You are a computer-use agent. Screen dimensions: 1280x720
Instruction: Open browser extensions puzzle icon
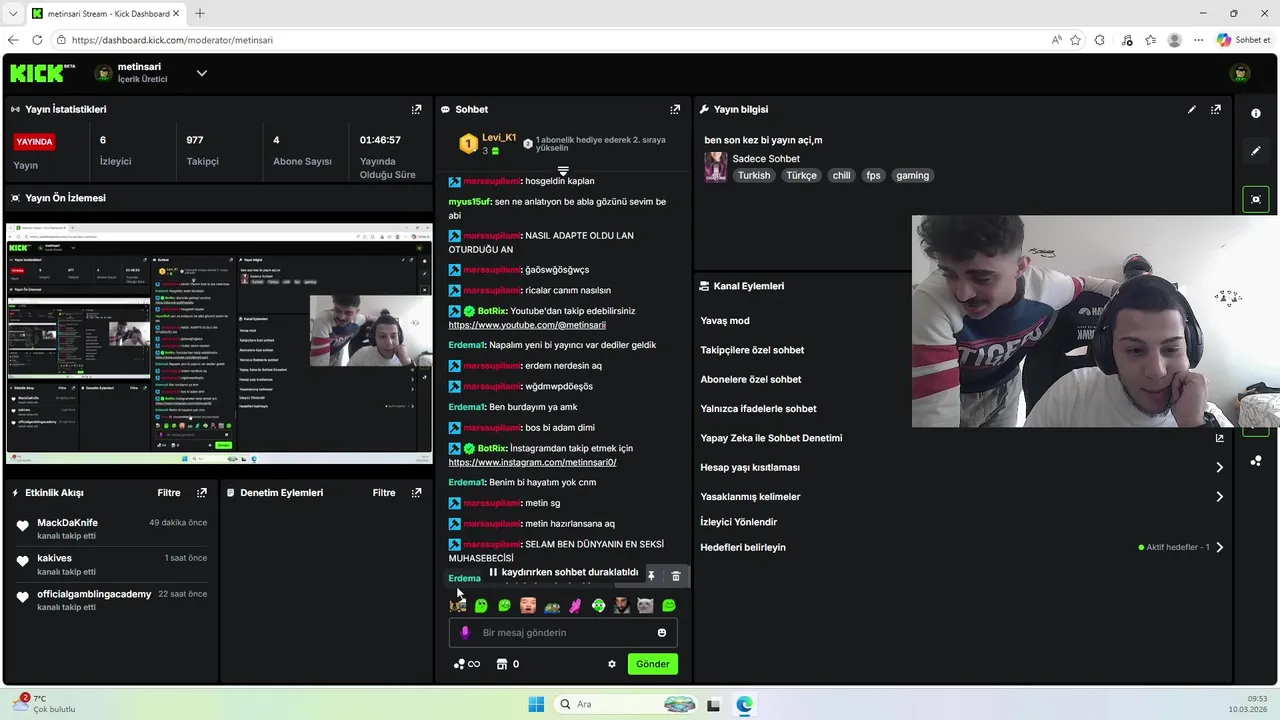[x=1100, y=40]
